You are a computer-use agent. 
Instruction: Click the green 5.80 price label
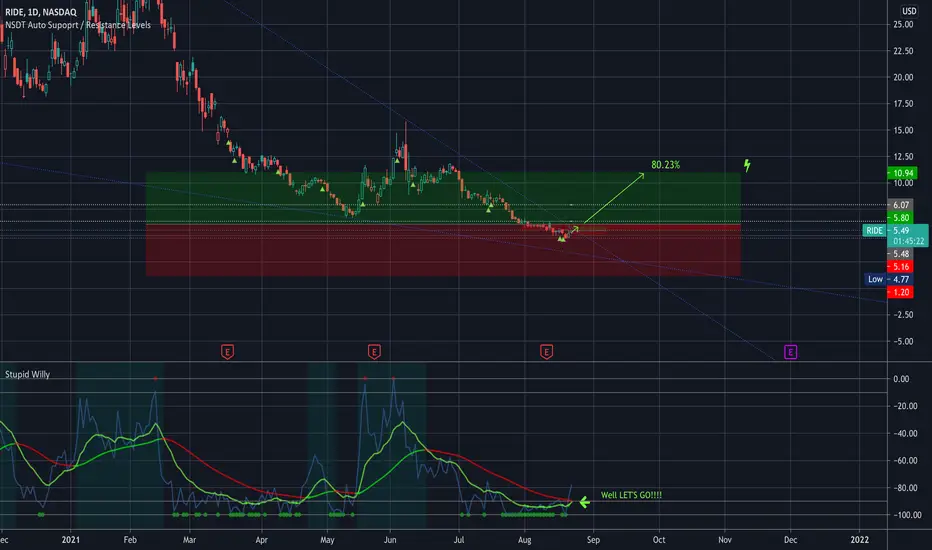point(900,218)
